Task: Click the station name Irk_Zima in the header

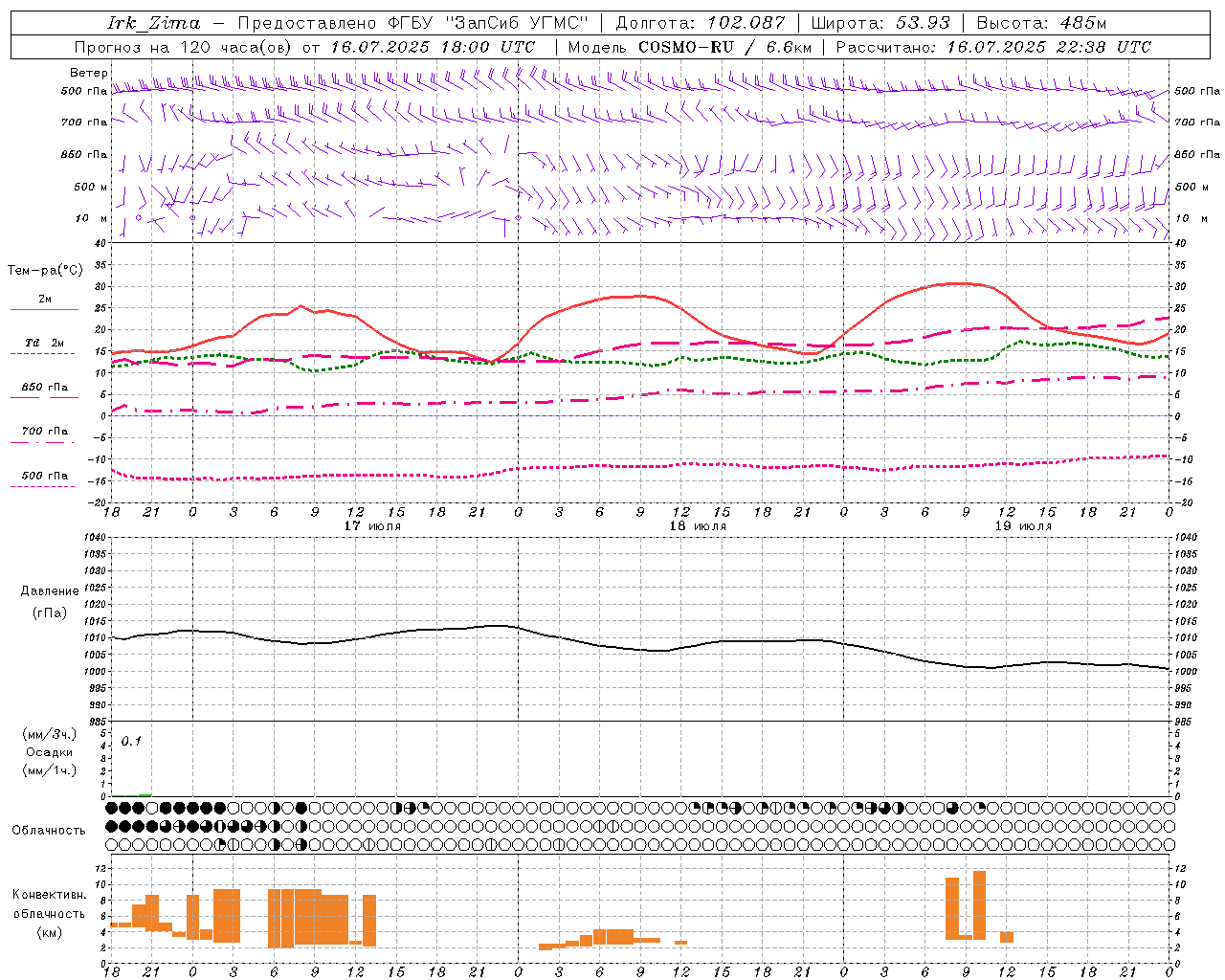Action: click(x=153, y=23)
